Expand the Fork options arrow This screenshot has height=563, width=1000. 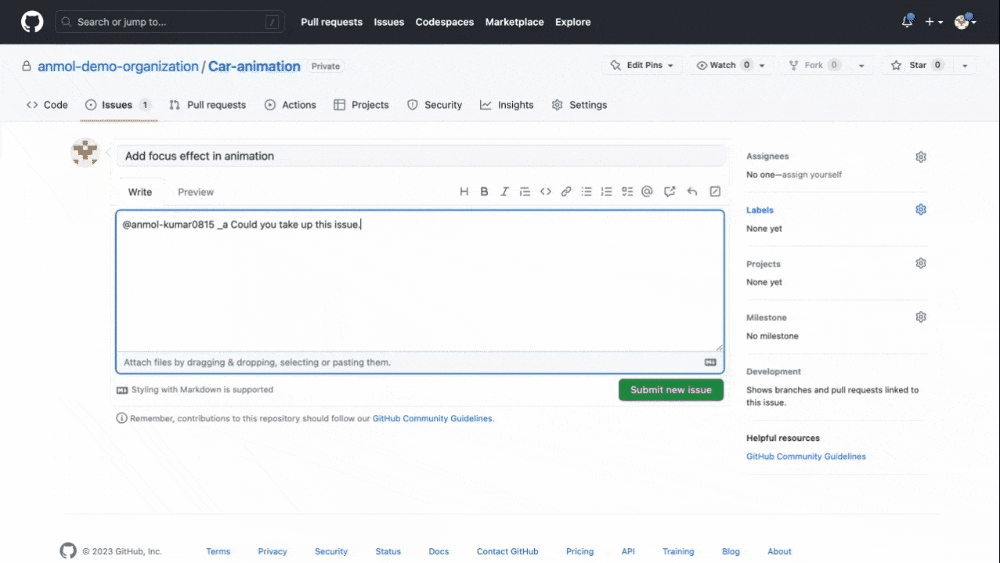pos(862,66)
